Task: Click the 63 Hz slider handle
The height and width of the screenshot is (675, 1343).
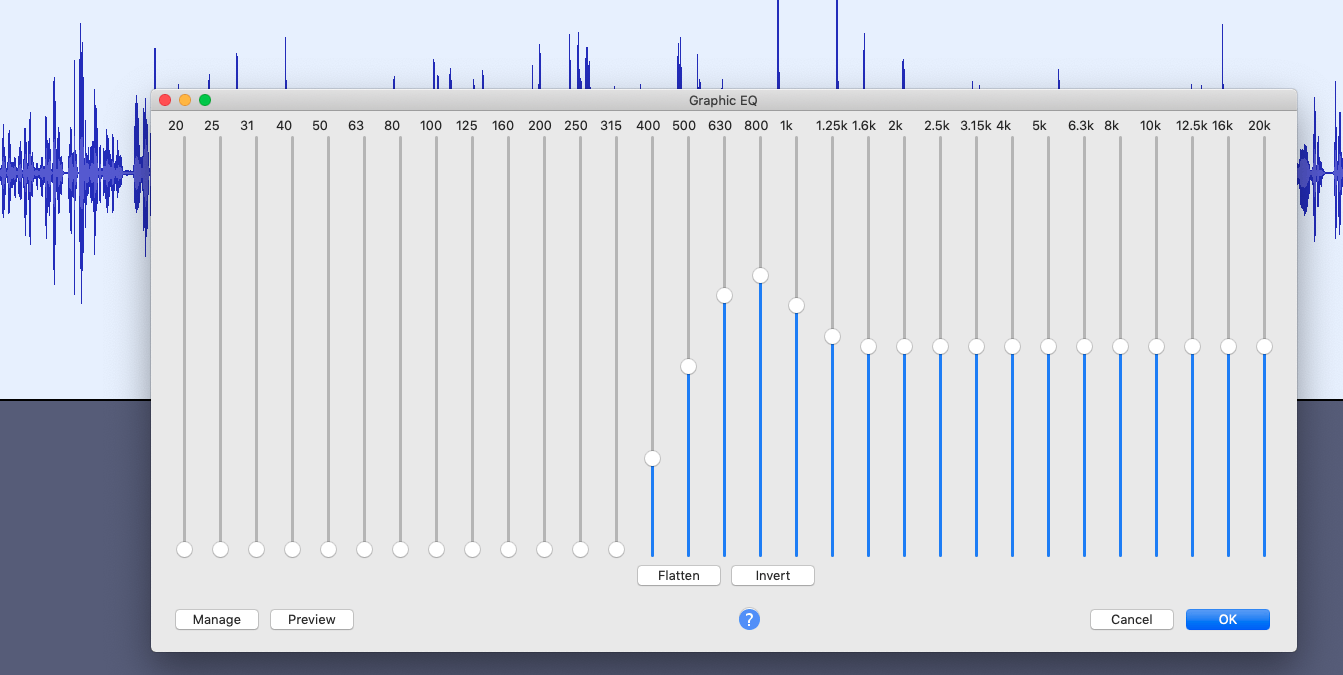Action: [x=364, y=549]
